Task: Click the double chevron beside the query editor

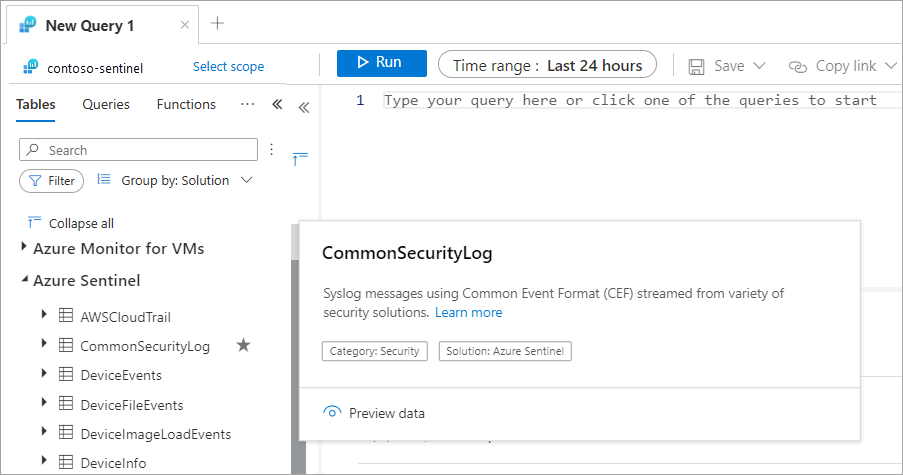Action: tap(304, 107)
